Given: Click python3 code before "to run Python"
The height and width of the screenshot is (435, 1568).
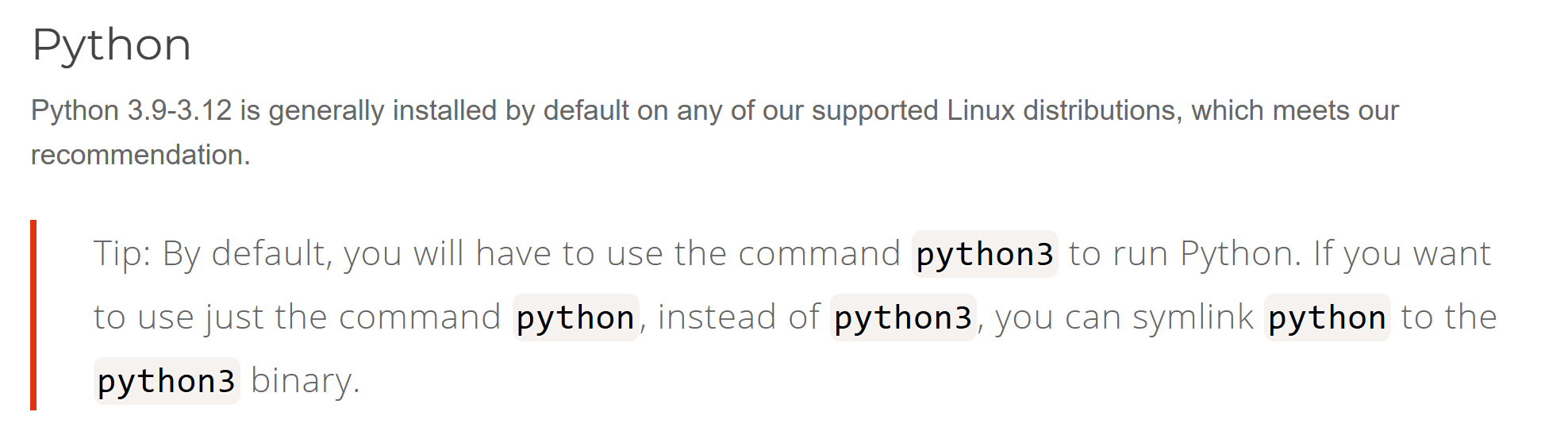Looking at the screenshot, I should tap(985, 254).
